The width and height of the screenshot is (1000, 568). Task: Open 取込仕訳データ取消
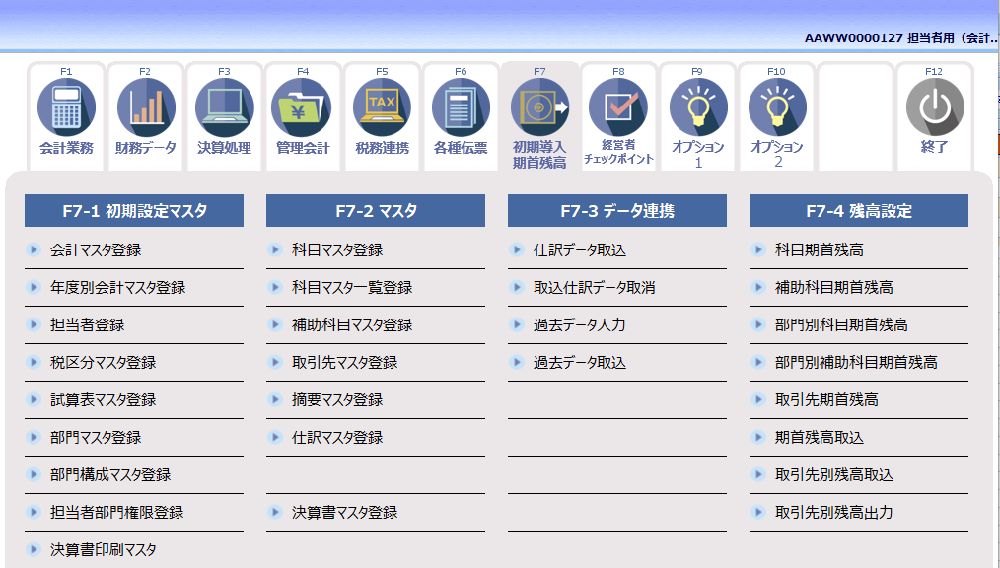(x=594, y=288)
